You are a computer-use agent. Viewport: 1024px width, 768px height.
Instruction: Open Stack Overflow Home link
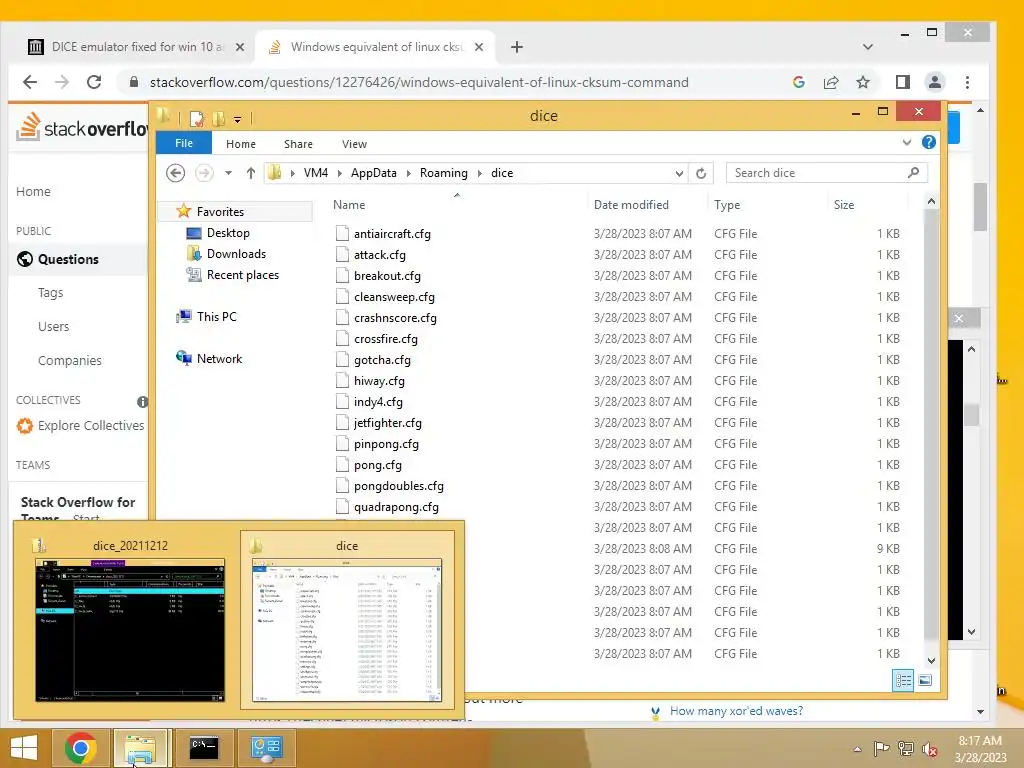tap(33, 191)
